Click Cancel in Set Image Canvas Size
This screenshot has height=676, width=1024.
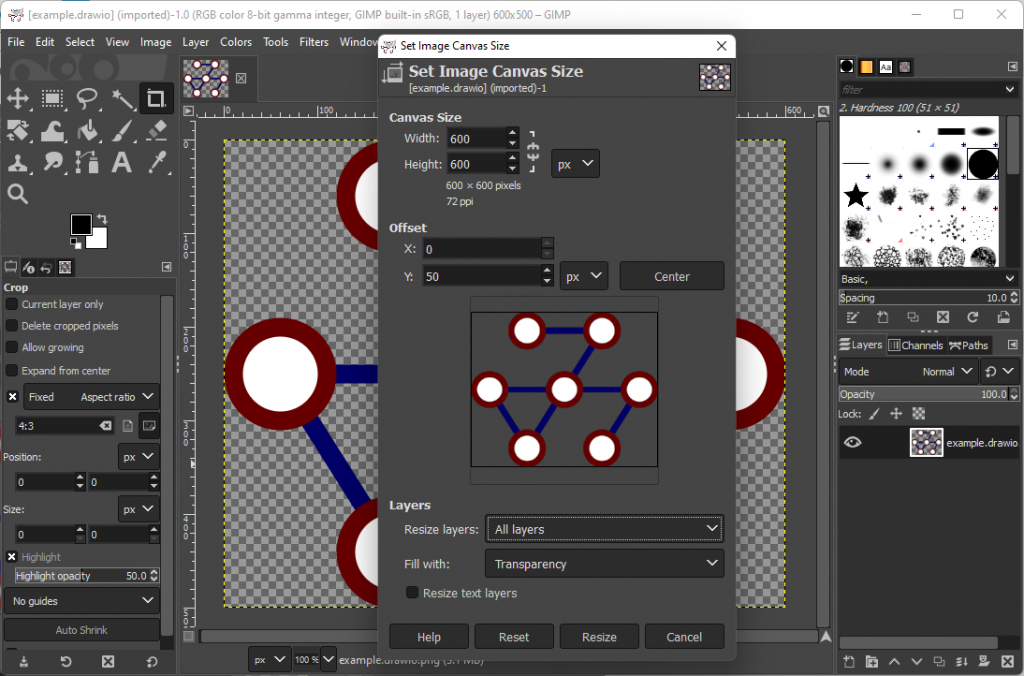pos(684,637)
